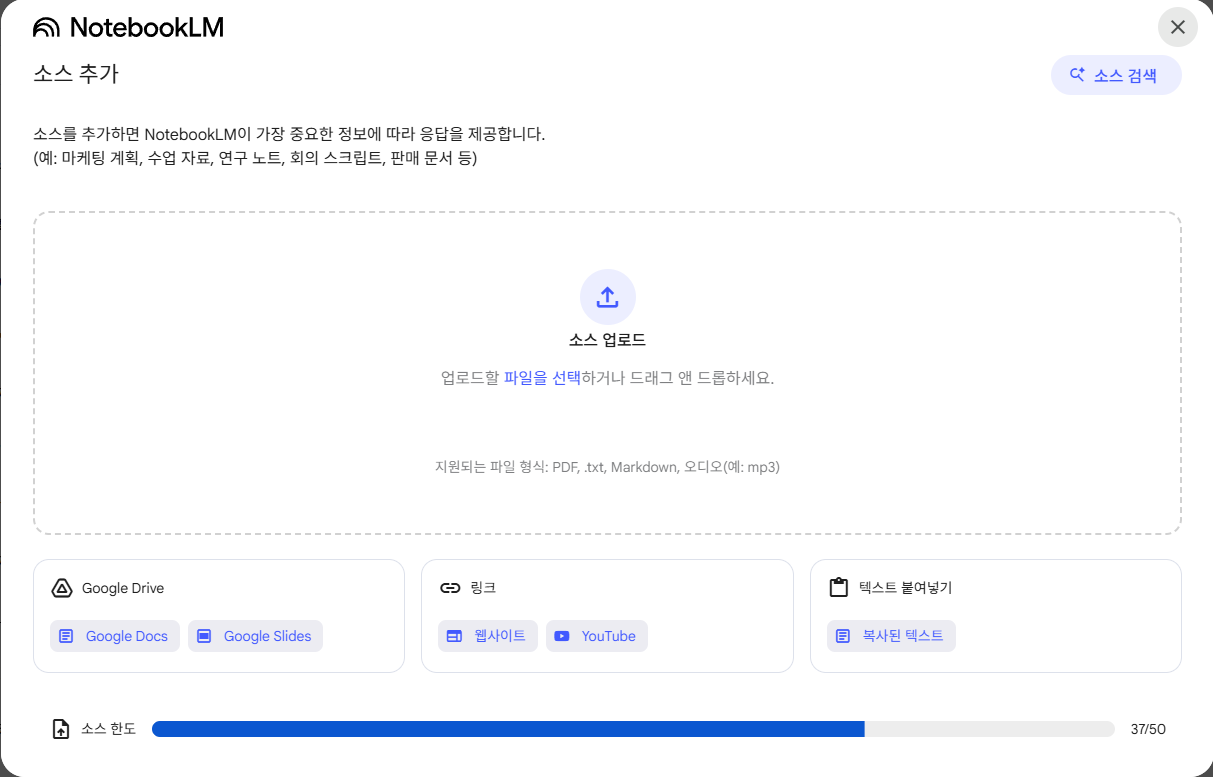1213x777 pixels.
Task: Add a YouTube link source
Action: coord(597,636)
